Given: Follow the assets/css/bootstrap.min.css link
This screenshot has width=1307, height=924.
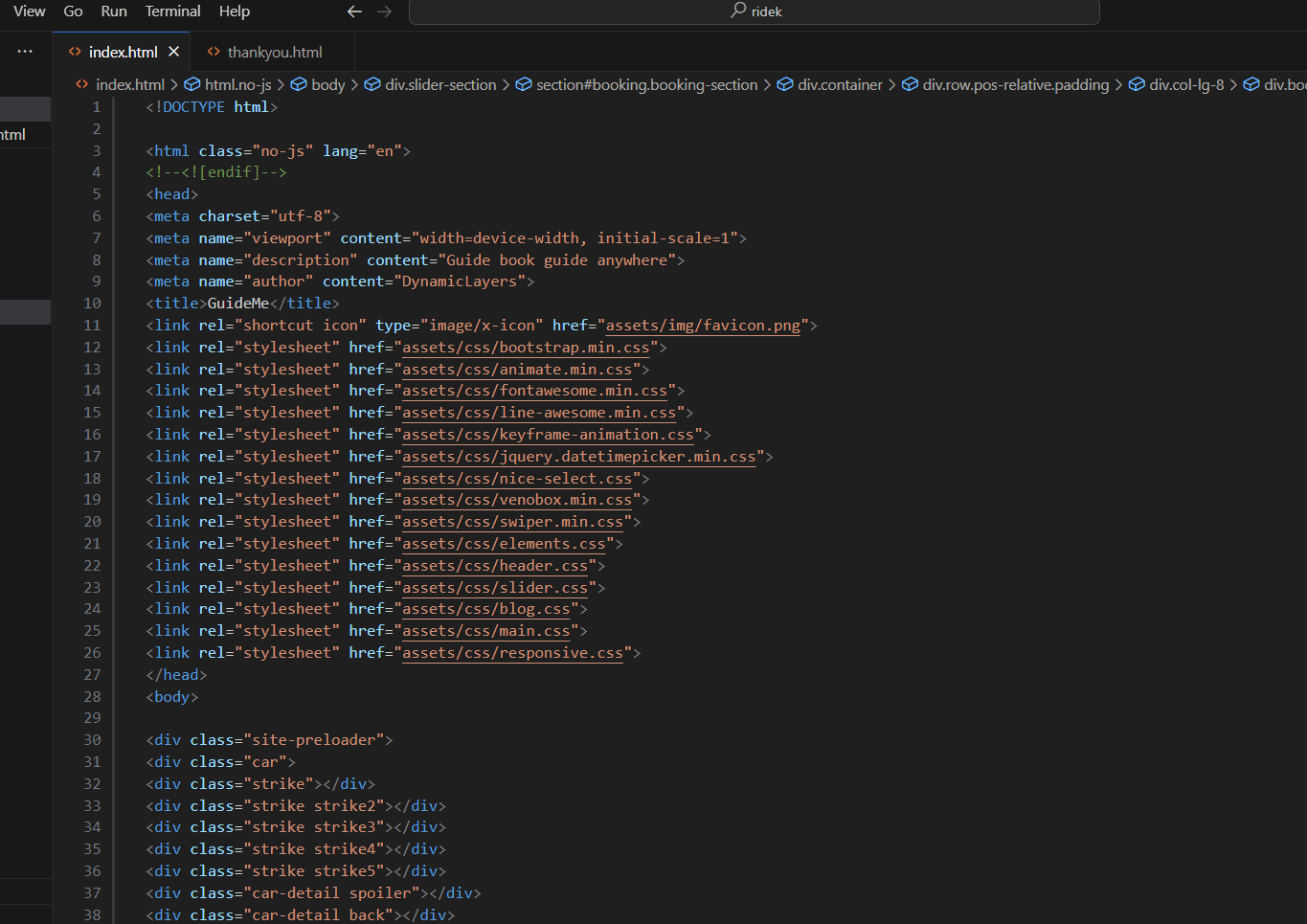Looking at the screenshot, I should coord(526,348).
